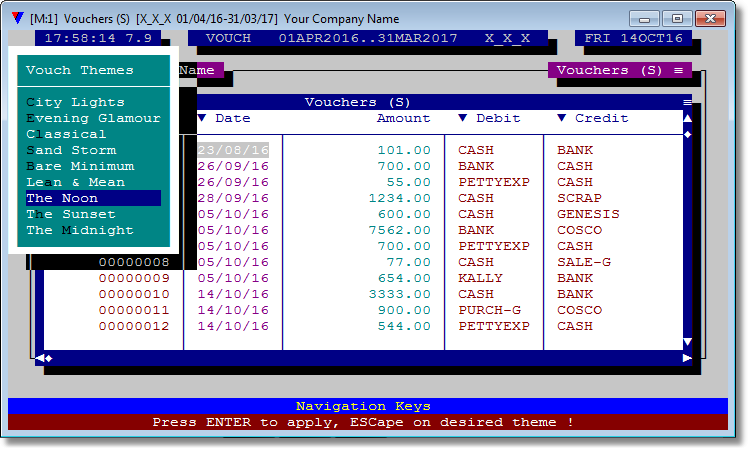Click credit account SALE-G
This screenshot has height=450, width=748.
584,262
